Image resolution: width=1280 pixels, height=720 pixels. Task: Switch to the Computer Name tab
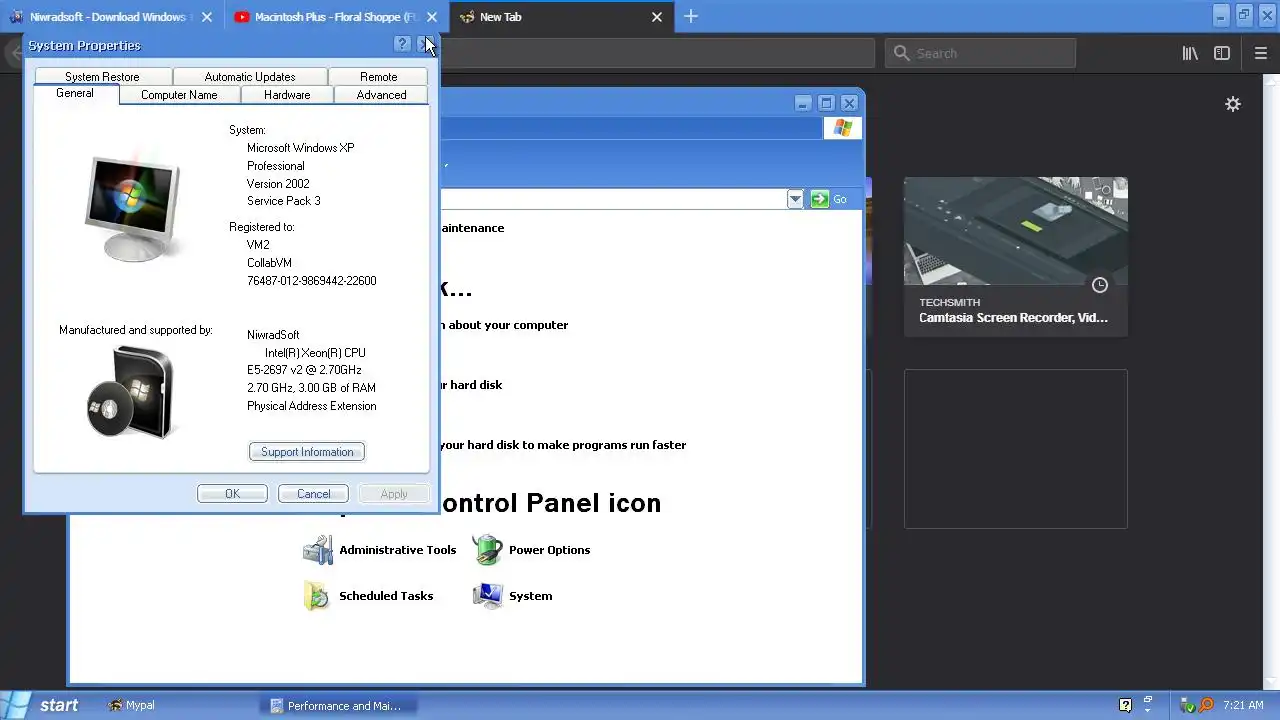point(179,95)
